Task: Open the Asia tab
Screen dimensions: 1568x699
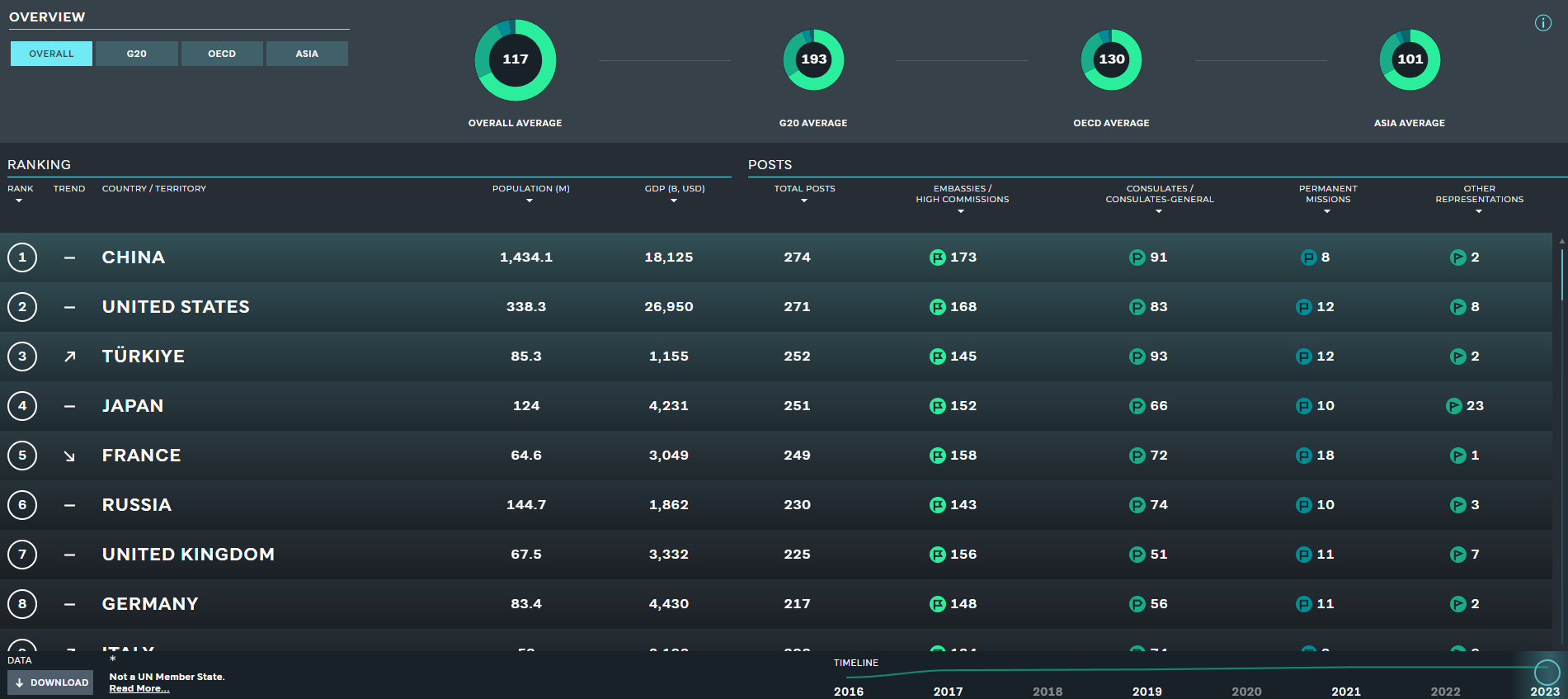Action: click(307, 54)
